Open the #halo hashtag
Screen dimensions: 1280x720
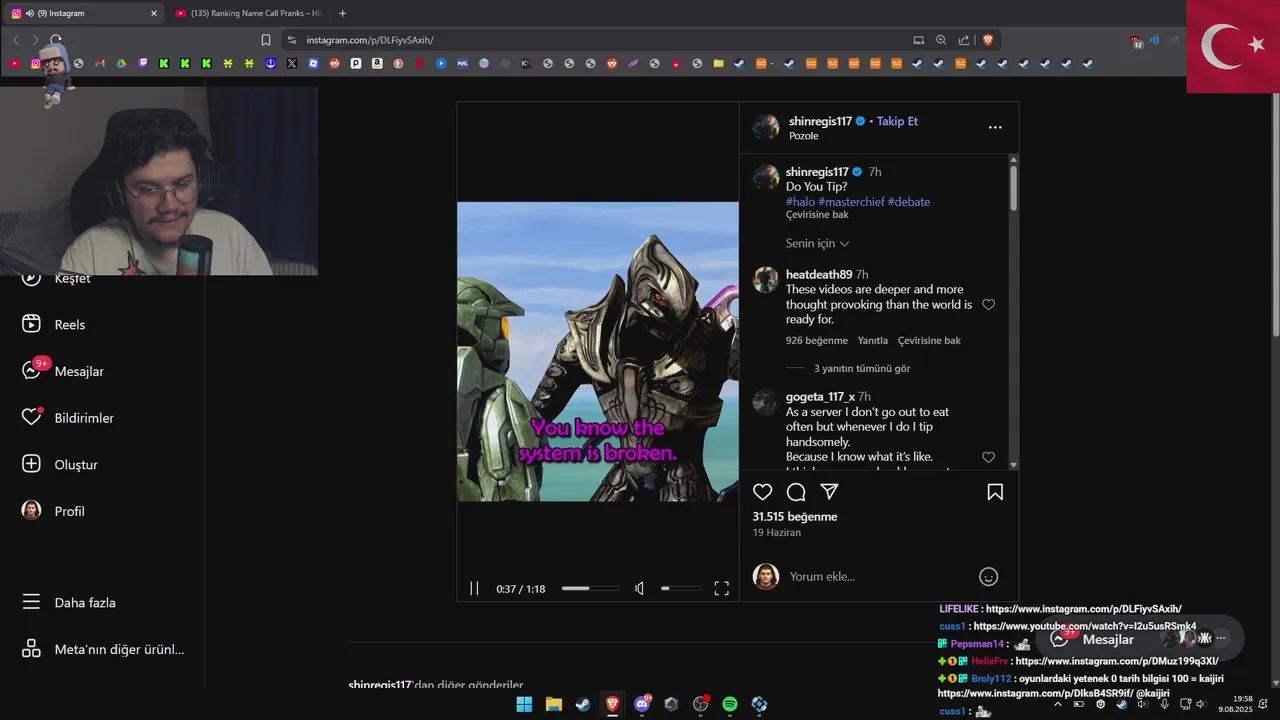800,202
